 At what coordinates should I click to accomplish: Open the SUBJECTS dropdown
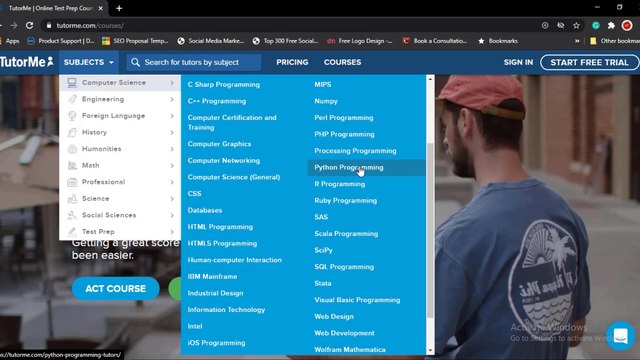89,62
